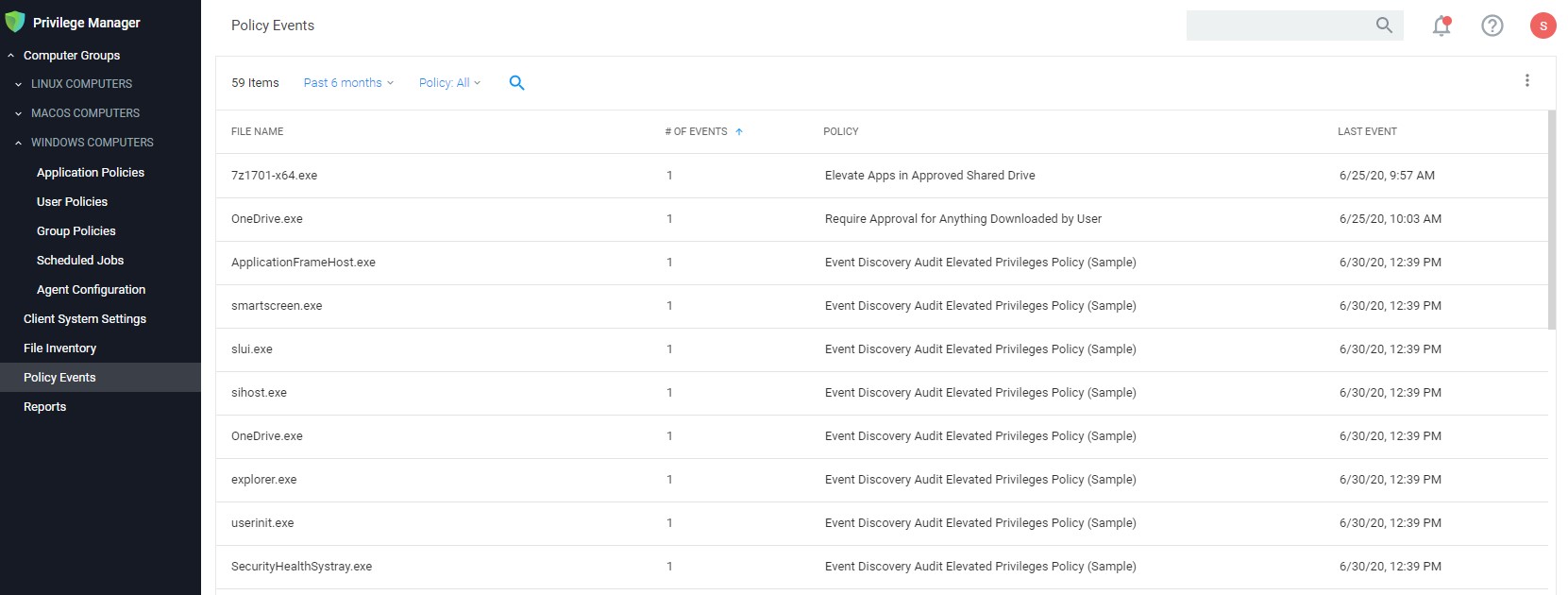
Task: Click the 6/25/20, 9:57 AM last event
Action: click(1387, 176)
